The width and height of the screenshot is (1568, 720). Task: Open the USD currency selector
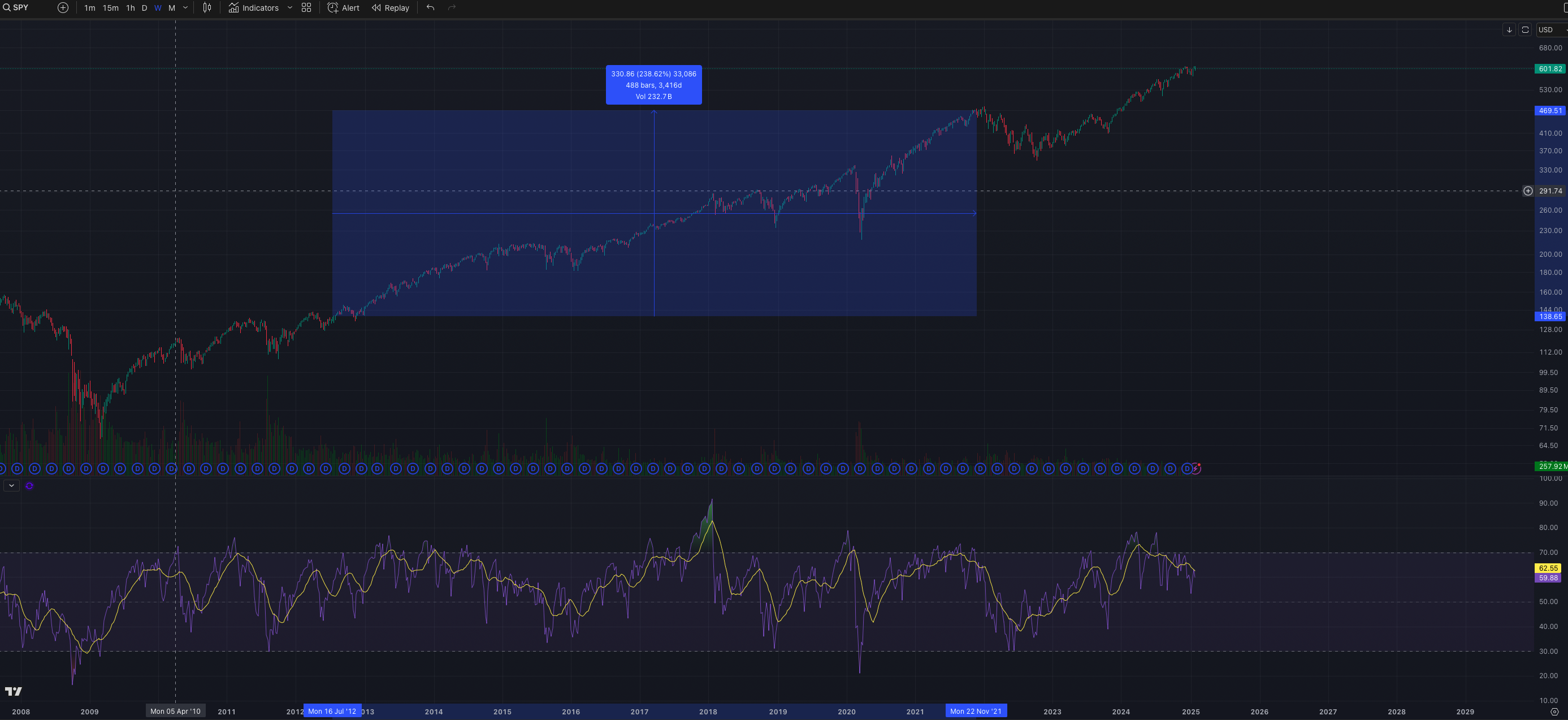pos(1547,29)
